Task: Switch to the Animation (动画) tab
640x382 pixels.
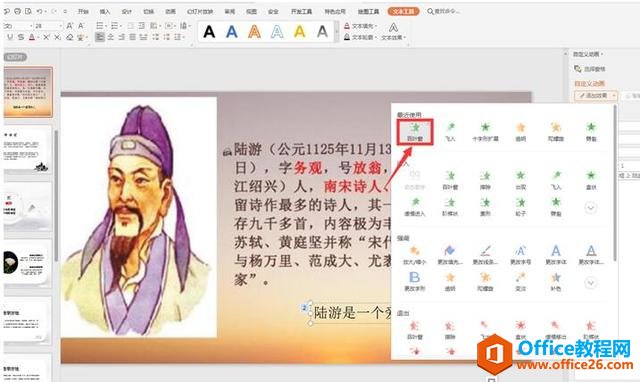Action: tap(170, 11)
